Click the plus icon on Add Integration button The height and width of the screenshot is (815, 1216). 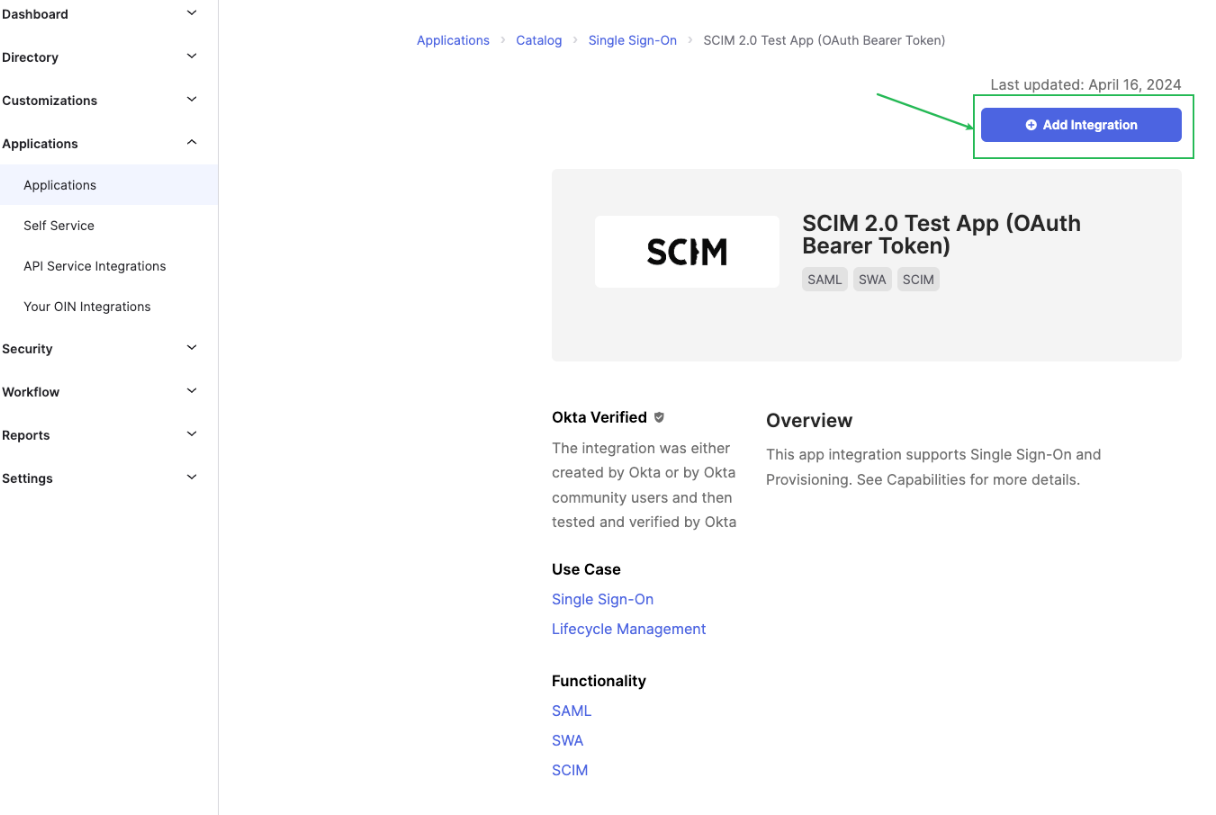coord(1031,124)
